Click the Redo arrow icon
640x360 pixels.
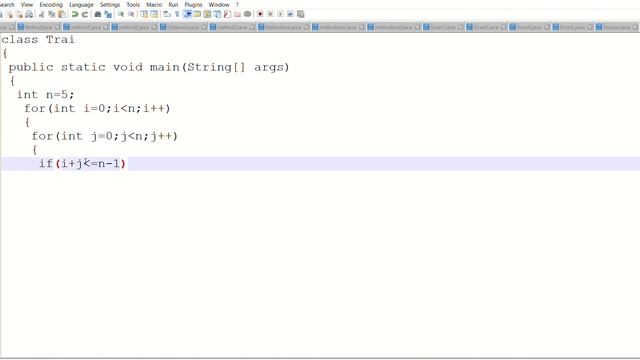(x=85, y=14)
